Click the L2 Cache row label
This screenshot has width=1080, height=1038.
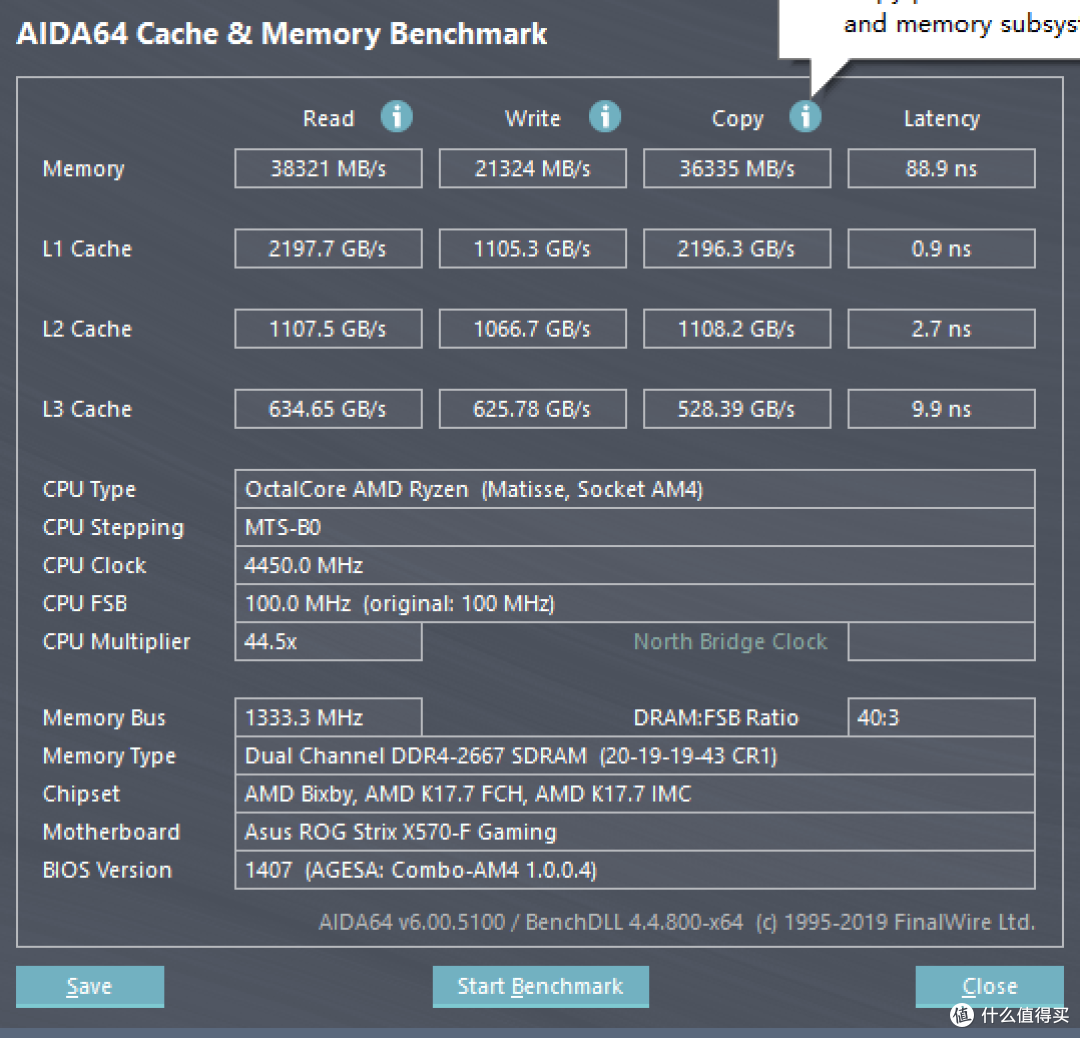point(87,329)
